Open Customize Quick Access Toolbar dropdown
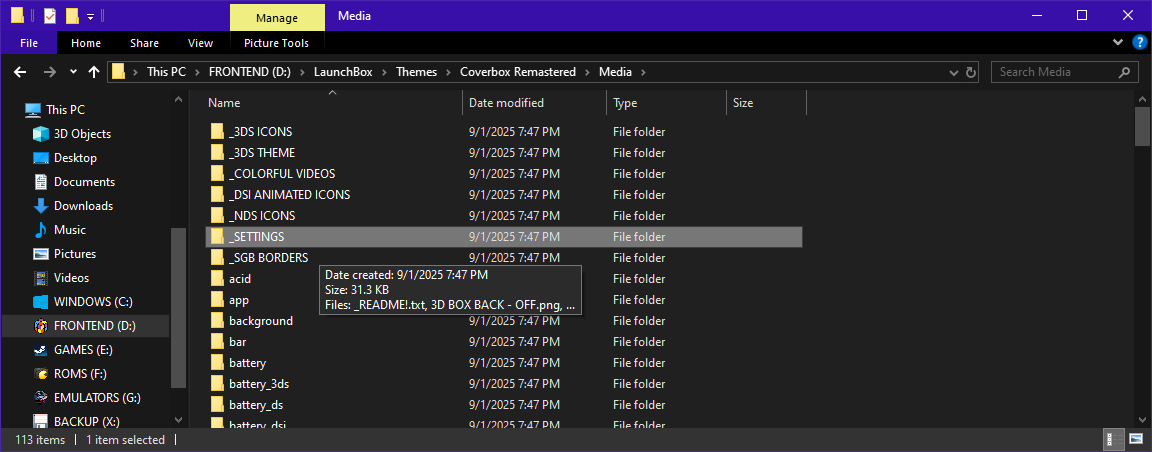The width and height of the screenshot is (1152, 452). tap(90, 16)
